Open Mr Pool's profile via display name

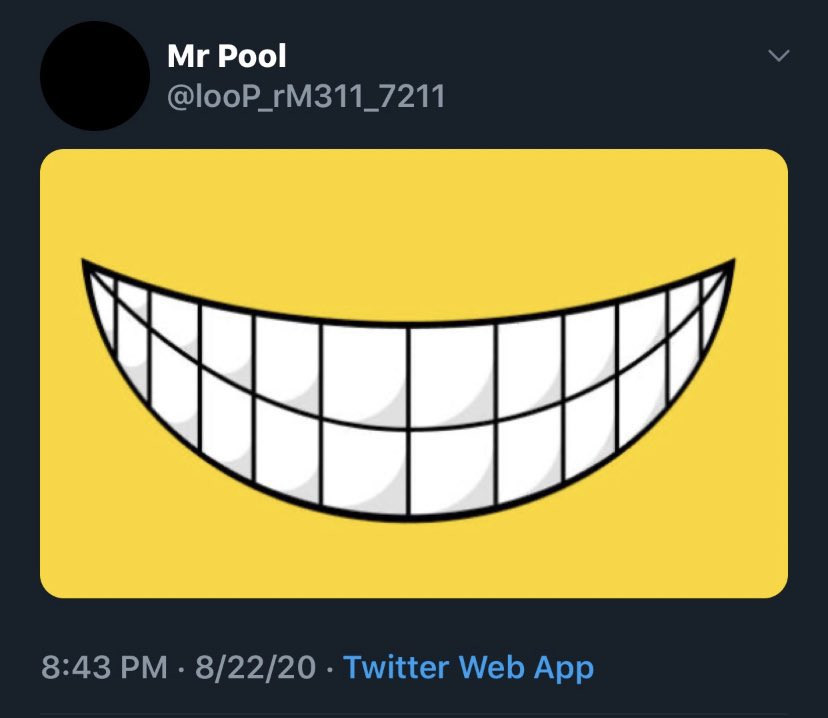coord(227,57)
